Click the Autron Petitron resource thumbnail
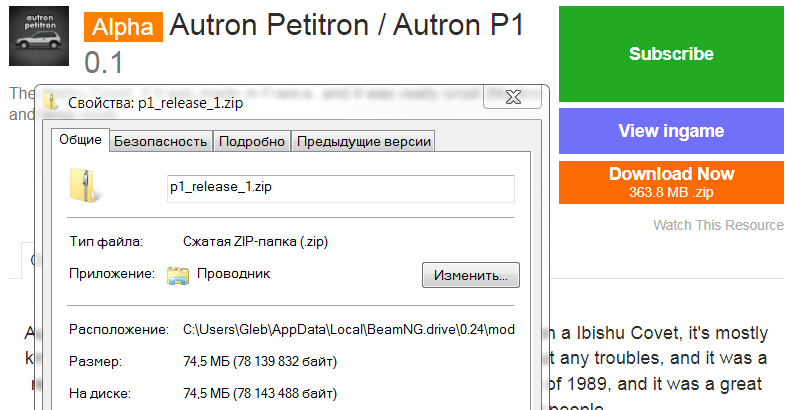Screen dimensions: 788x410 coord(39,36)
